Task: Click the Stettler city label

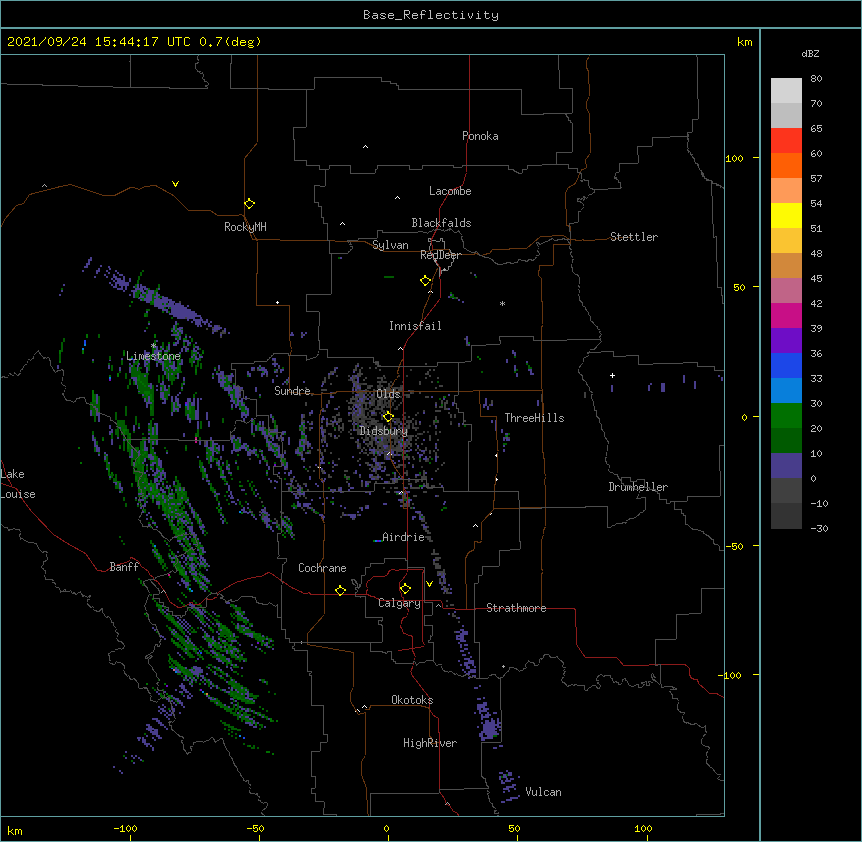Action: click(x=634, y=237)
